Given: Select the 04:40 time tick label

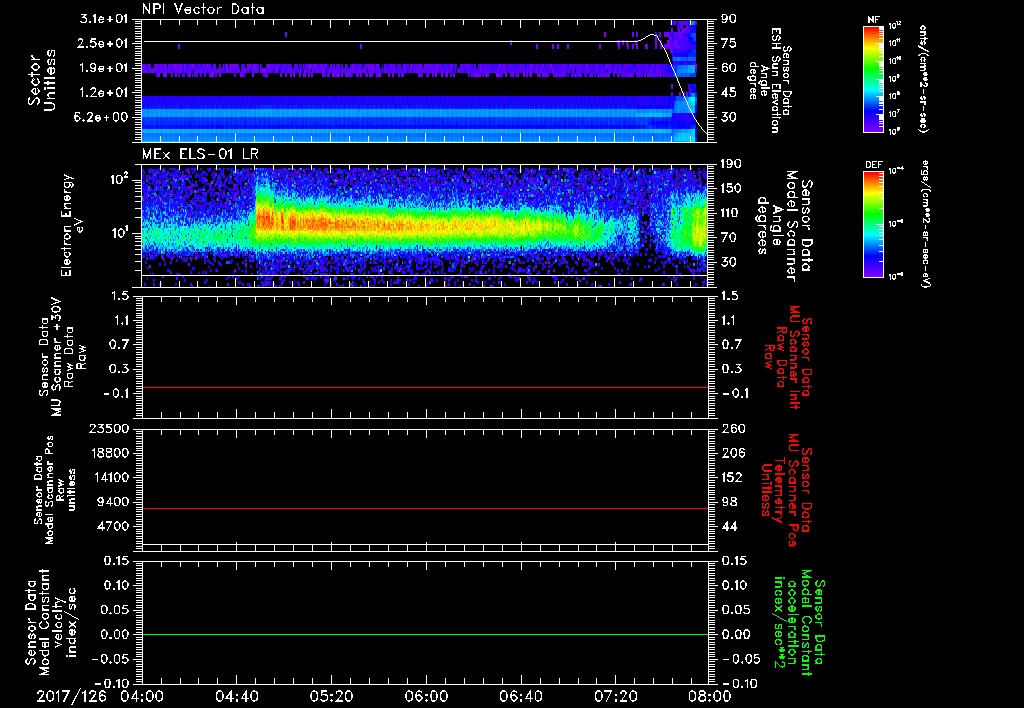Looking at the screenshot, I should coord(236,695).
